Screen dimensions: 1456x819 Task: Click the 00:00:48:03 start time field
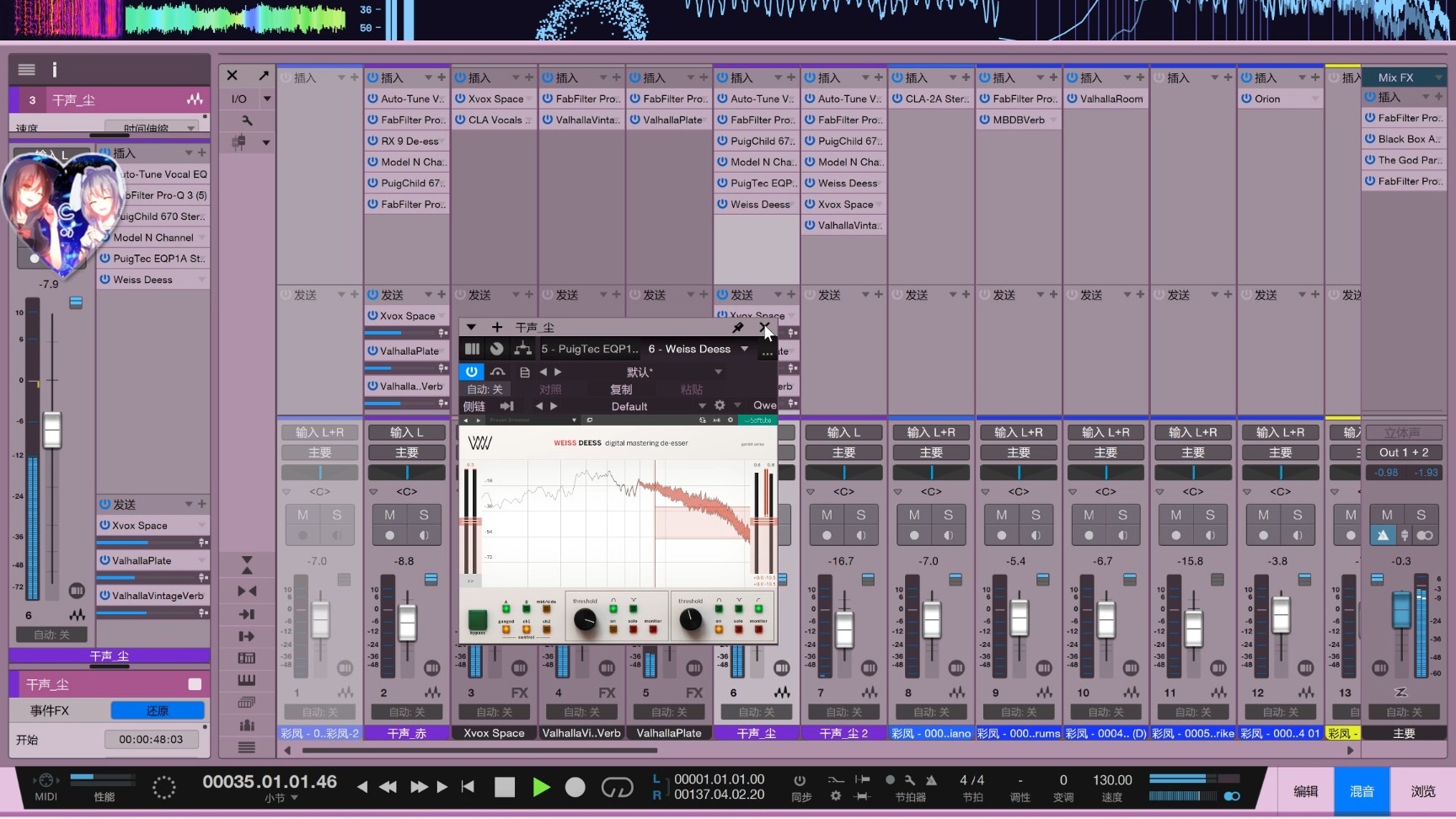(x=151, y=740)
